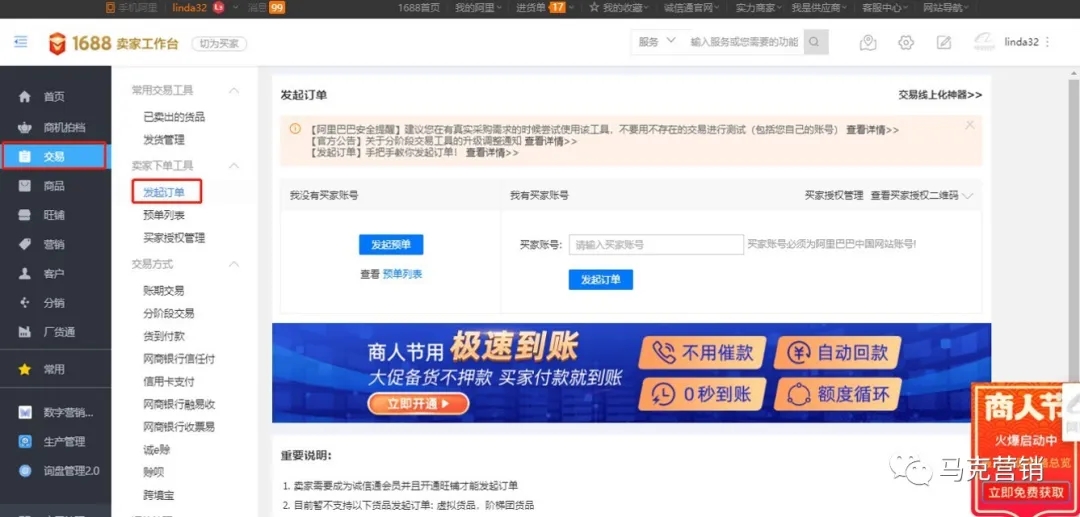Toggle the hamburger sidebar collapse icon
Image resolution: width=1080 pixels, height=517 pixels.
(20, 42)
